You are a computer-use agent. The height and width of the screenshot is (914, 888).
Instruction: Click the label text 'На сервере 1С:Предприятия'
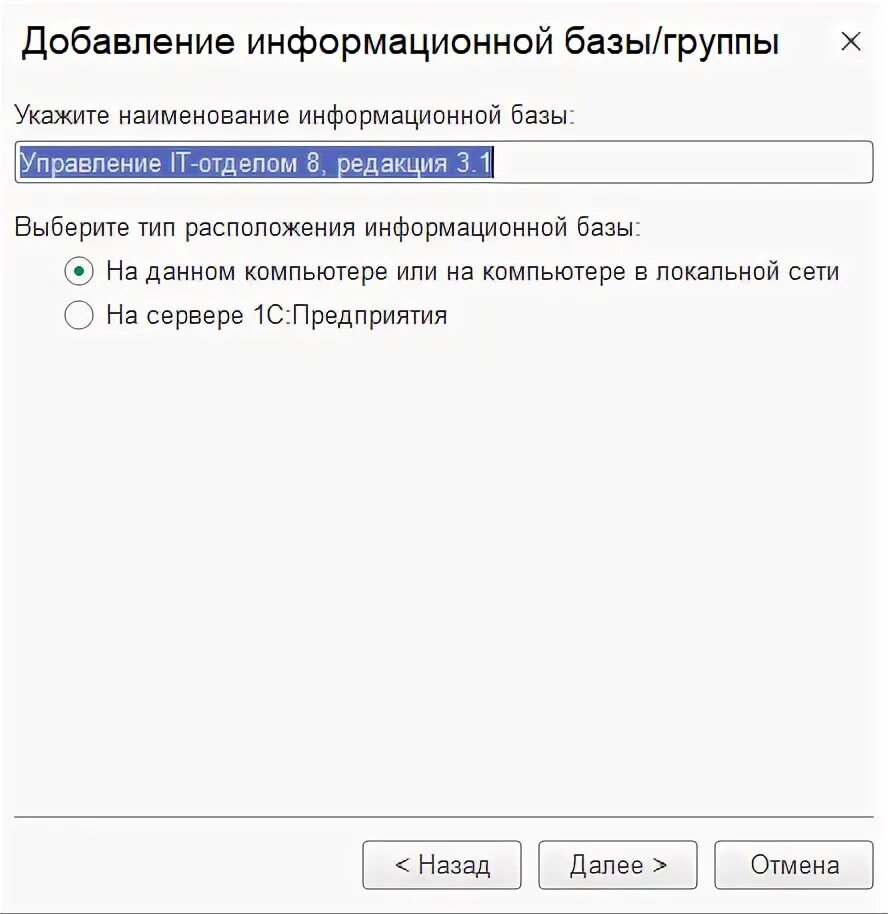(277, 315)
